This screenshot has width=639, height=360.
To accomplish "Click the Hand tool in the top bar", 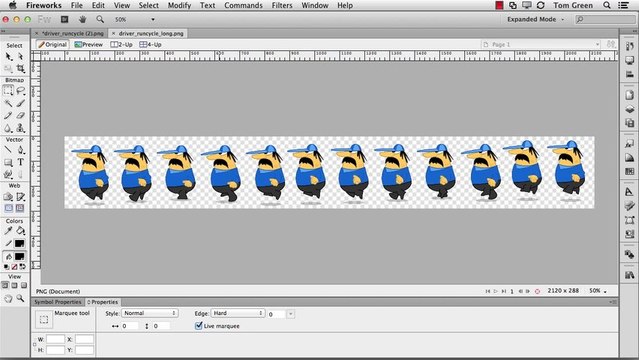I will click(x=83, y=19).
